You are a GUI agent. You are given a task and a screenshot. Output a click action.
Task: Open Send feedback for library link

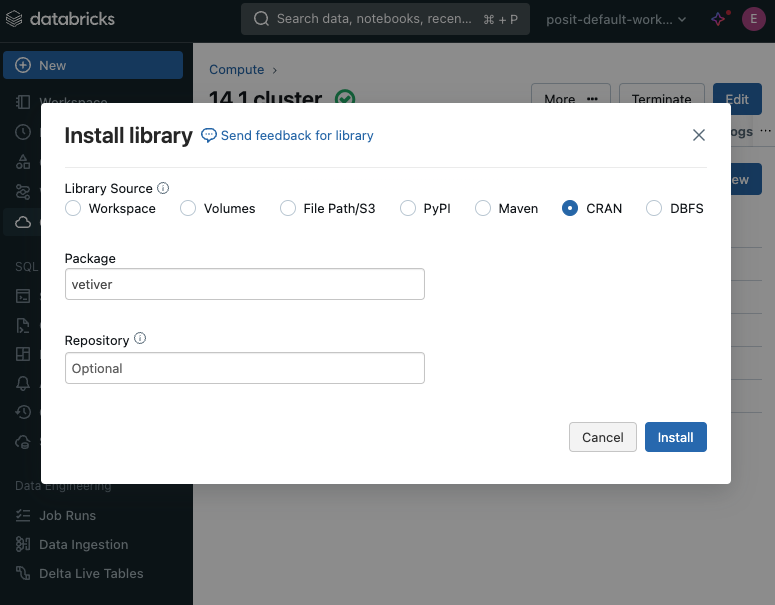(x=288, y=136)
